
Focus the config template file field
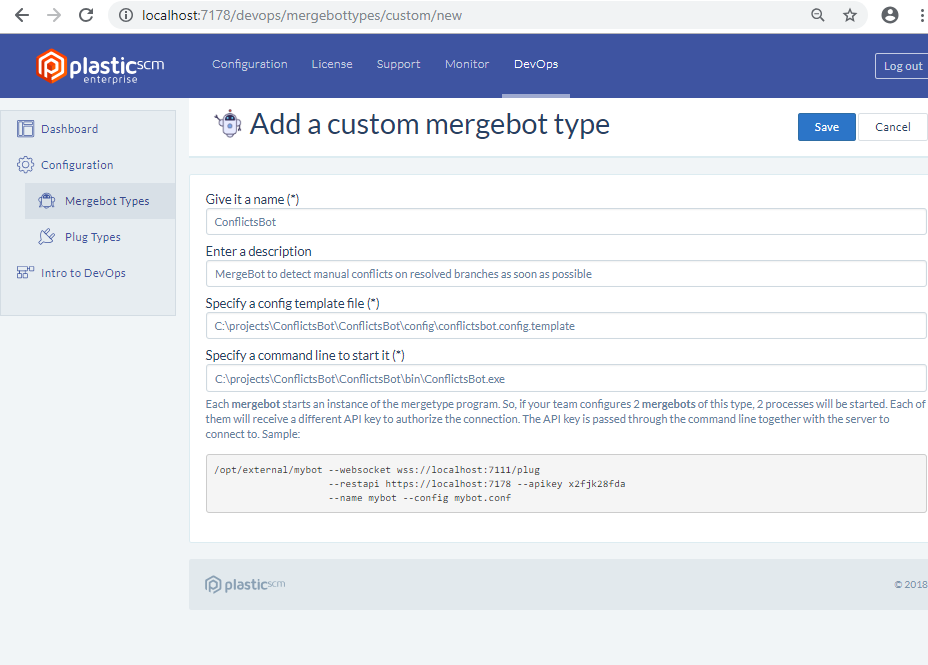click(x=566, y=326)
